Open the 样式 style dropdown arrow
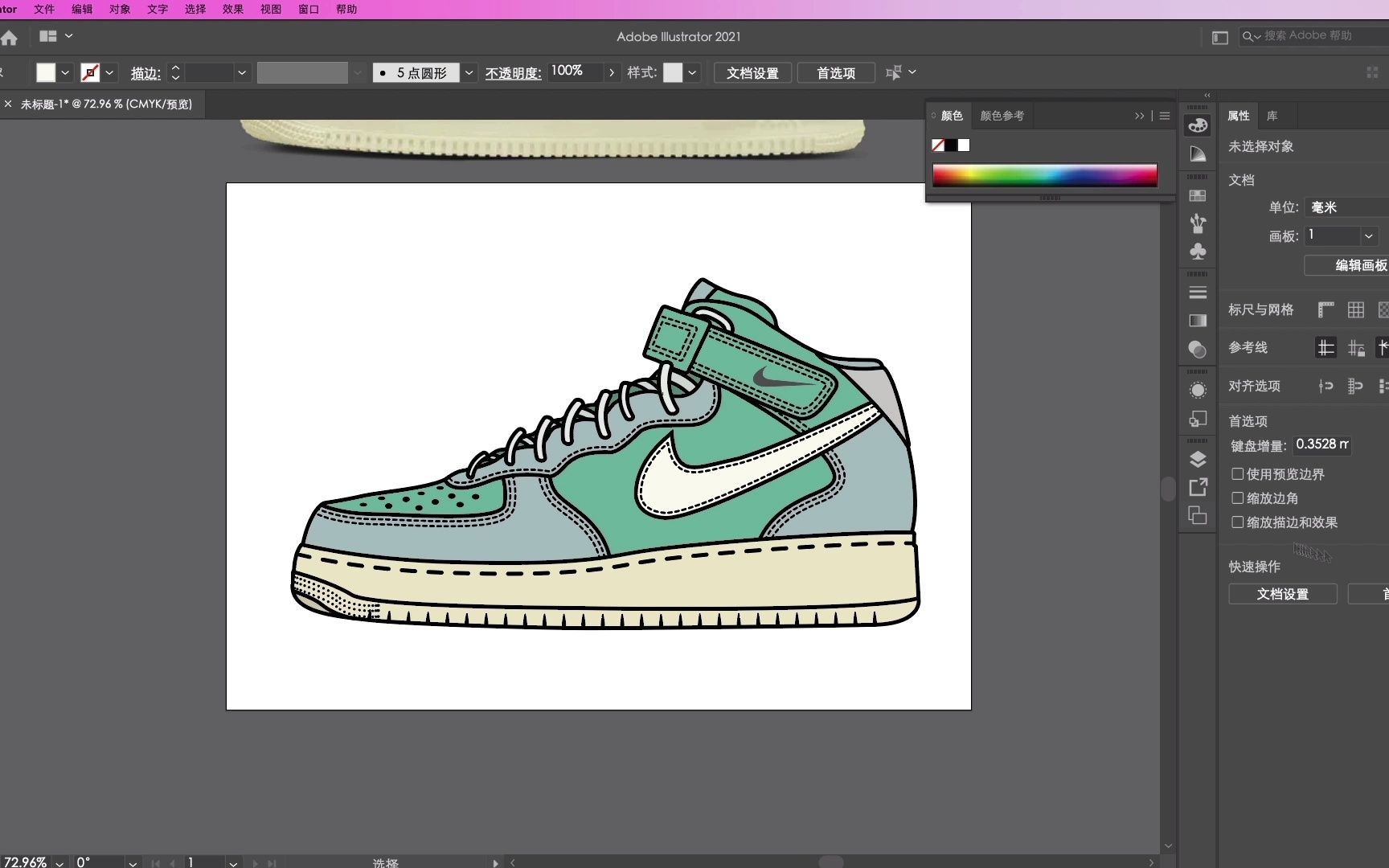 [692, 73]
